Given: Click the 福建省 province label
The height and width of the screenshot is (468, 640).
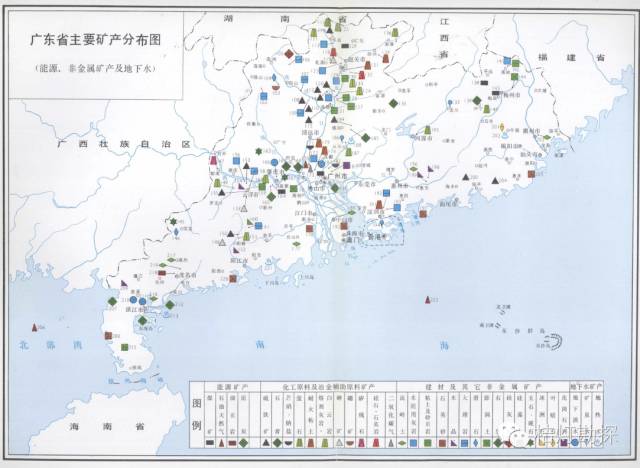Looking at the screenshot, I should 571,58.
